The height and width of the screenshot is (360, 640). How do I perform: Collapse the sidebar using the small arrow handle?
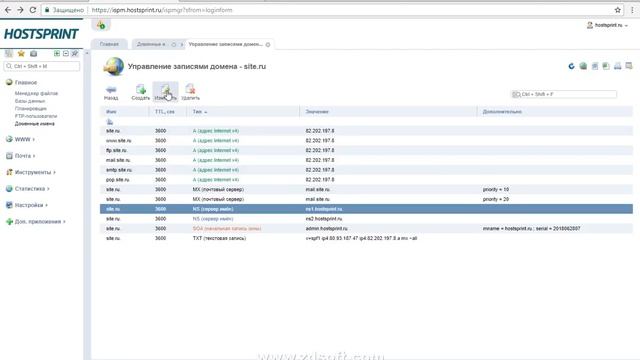click(x=87, y=53)
